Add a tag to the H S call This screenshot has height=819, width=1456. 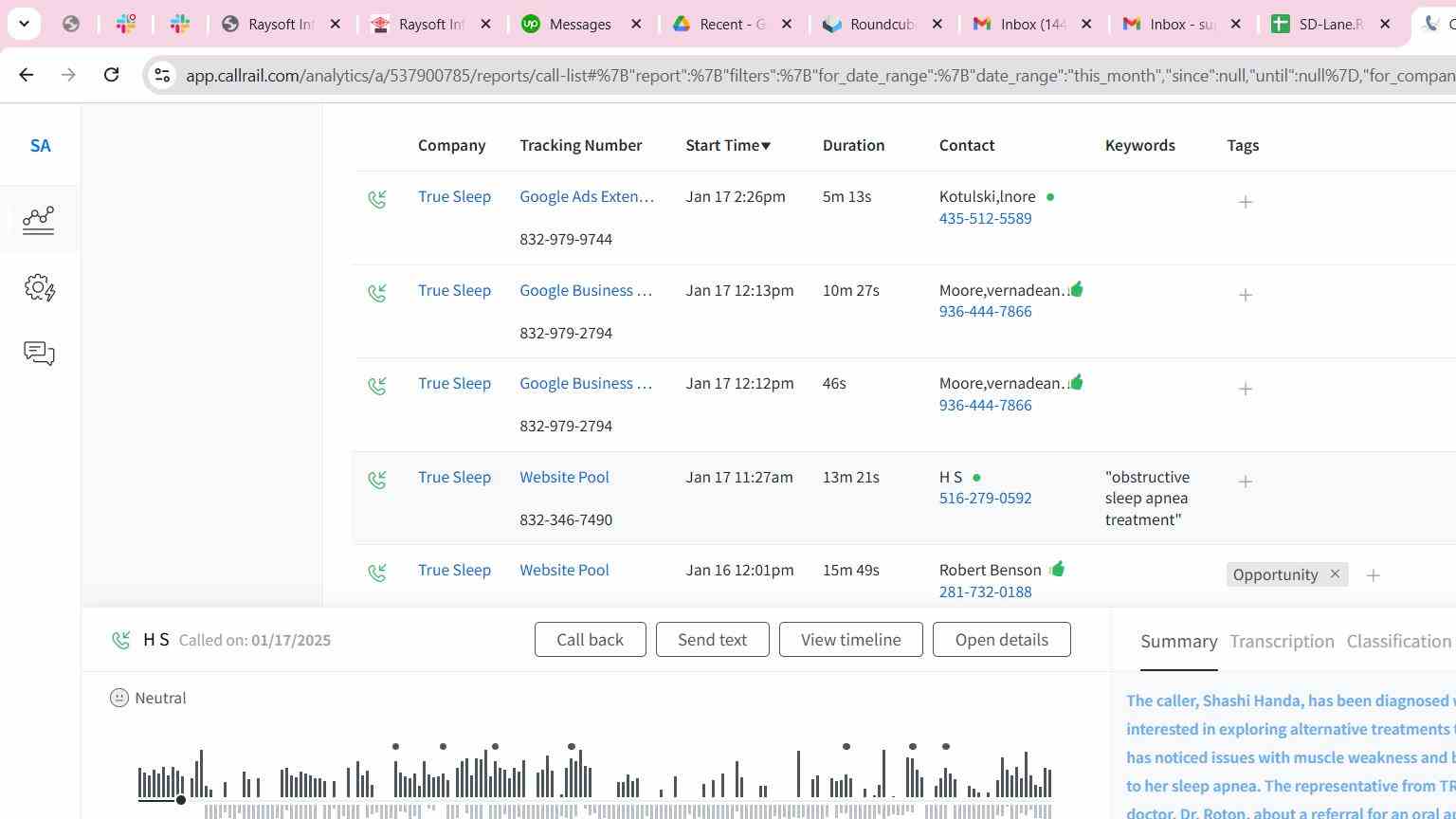tap(1246, 482)
